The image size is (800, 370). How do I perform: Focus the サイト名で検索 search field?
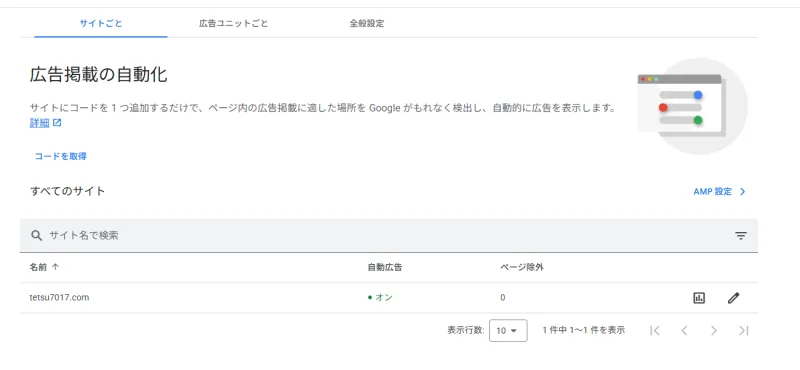[388, 235]
